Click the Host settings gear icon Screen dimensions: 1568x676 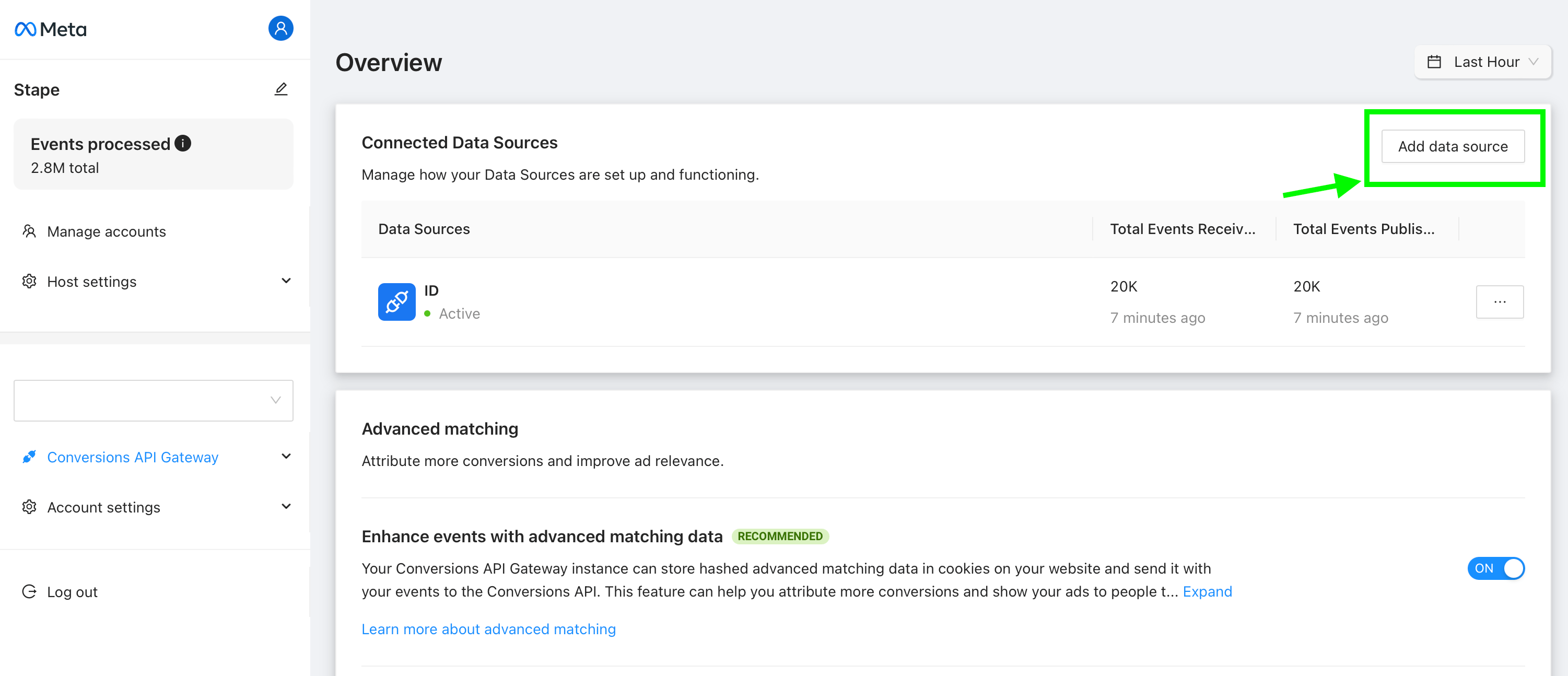pyautogui.click(x=29, y=282)
